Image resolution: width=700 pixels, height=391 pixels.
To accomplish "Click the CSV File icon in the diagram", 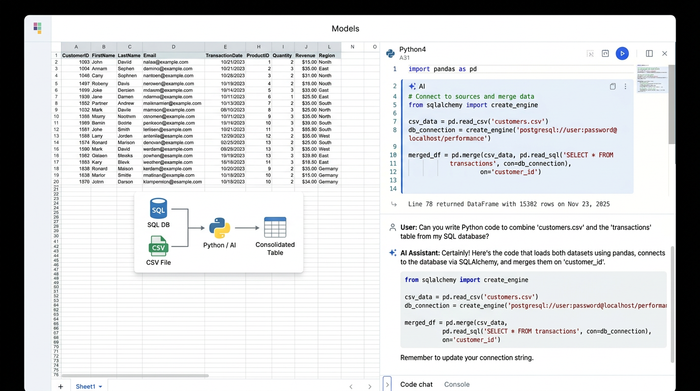I will tap(158, 246).
